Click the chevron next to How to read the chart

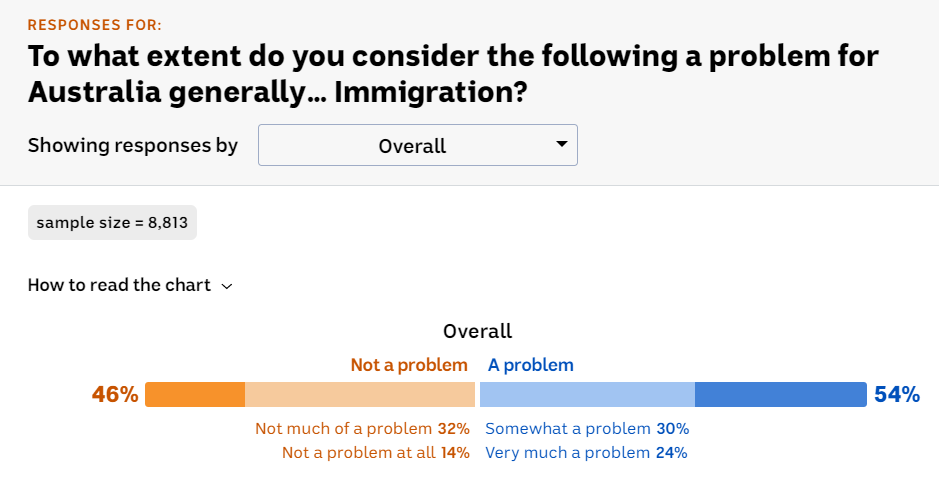[227, 286]
